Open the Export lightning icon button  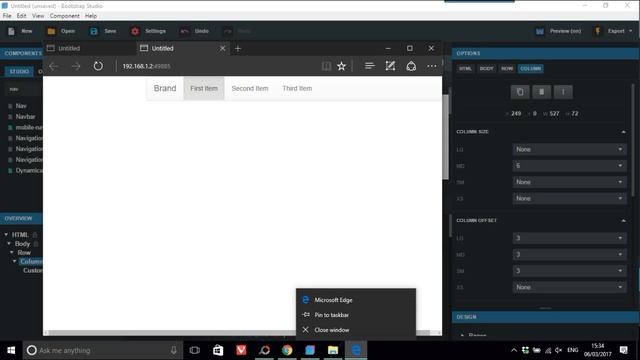(598, 31)
